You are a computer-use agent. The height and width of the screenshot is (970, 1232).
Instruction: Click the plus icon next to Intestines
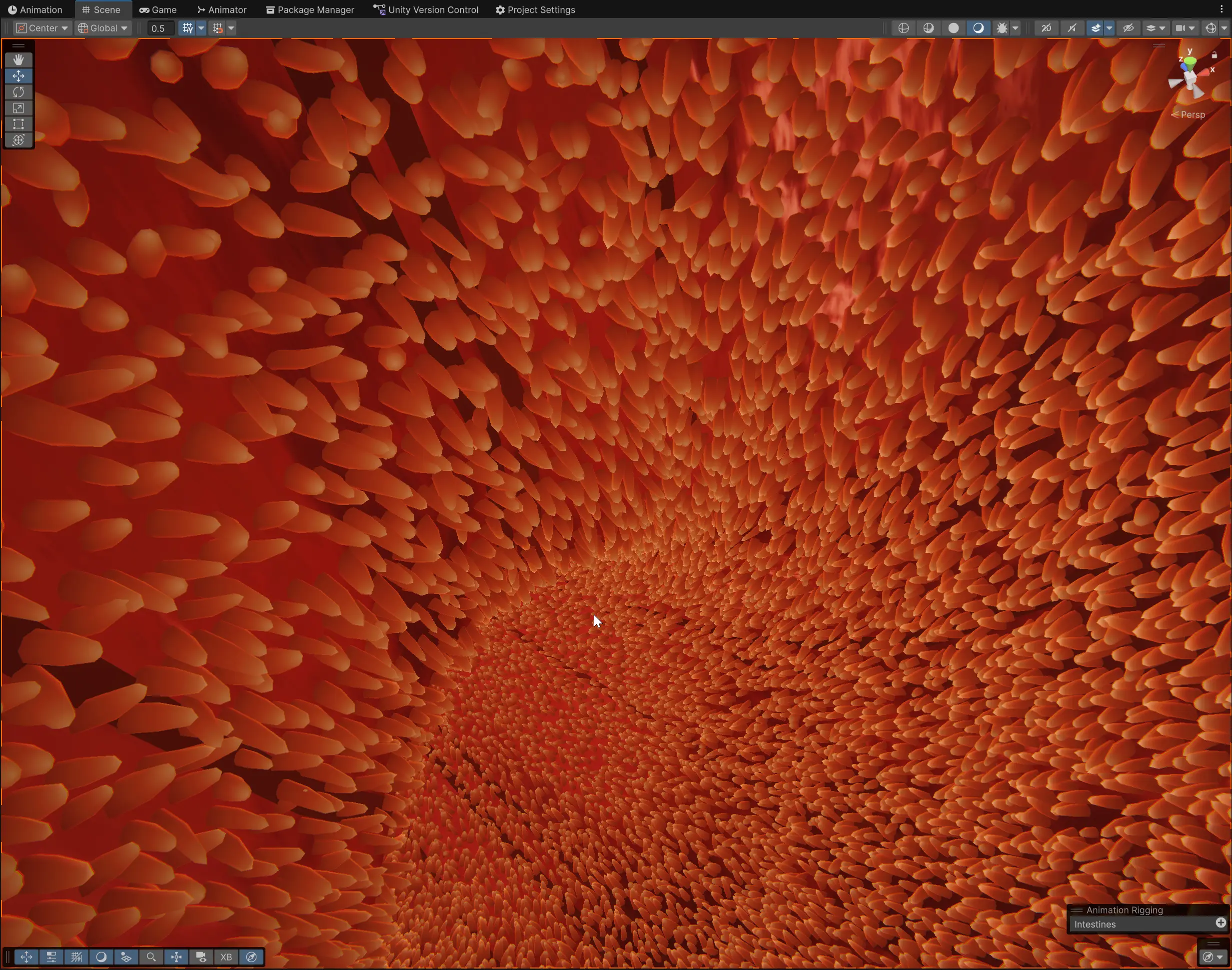pyautogui.click(x=1220, y=923)
